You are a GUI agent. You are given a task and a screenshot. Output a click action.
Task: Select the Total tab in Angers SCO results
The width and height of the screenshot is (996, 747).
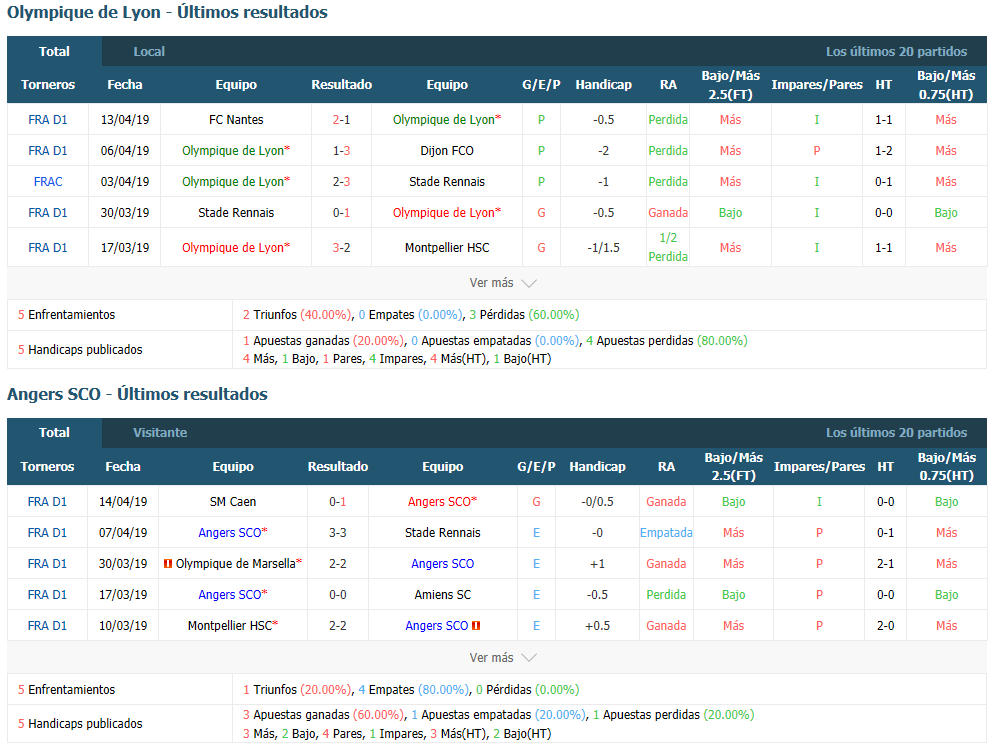tap(54, 433)
